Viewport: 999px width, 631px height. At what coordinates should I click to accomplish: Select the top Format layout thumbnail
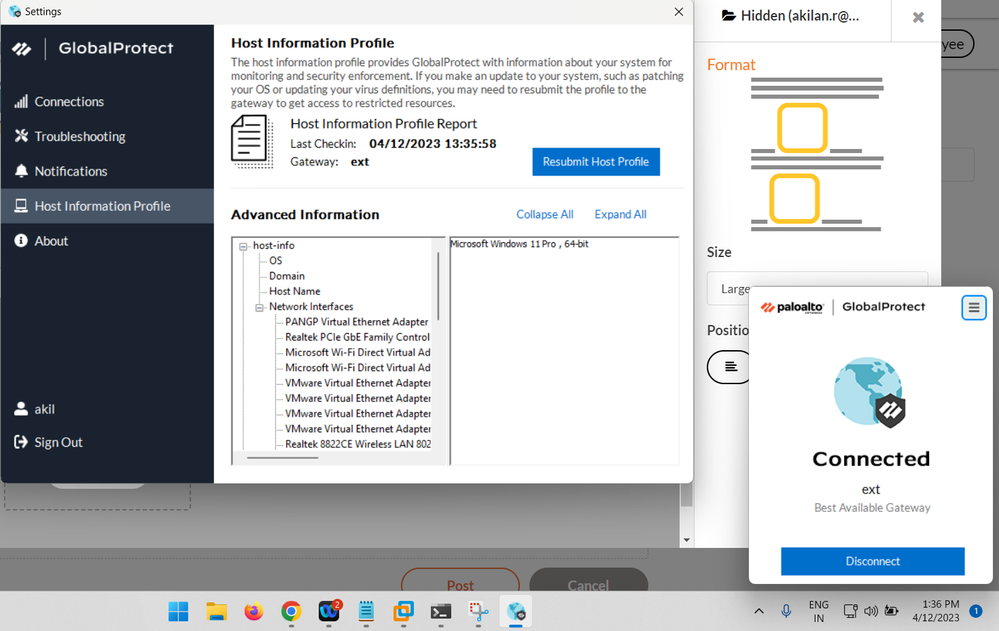801,127
